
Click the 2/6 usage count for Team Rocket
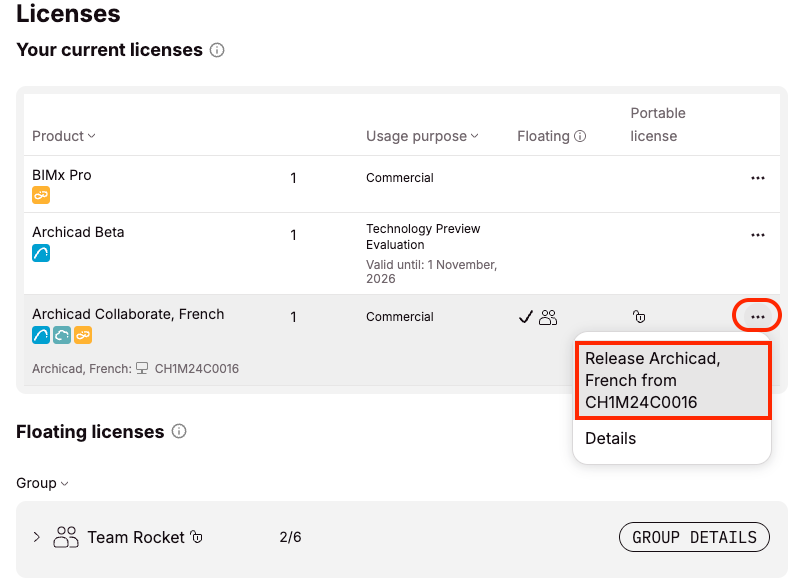point(290,537)
